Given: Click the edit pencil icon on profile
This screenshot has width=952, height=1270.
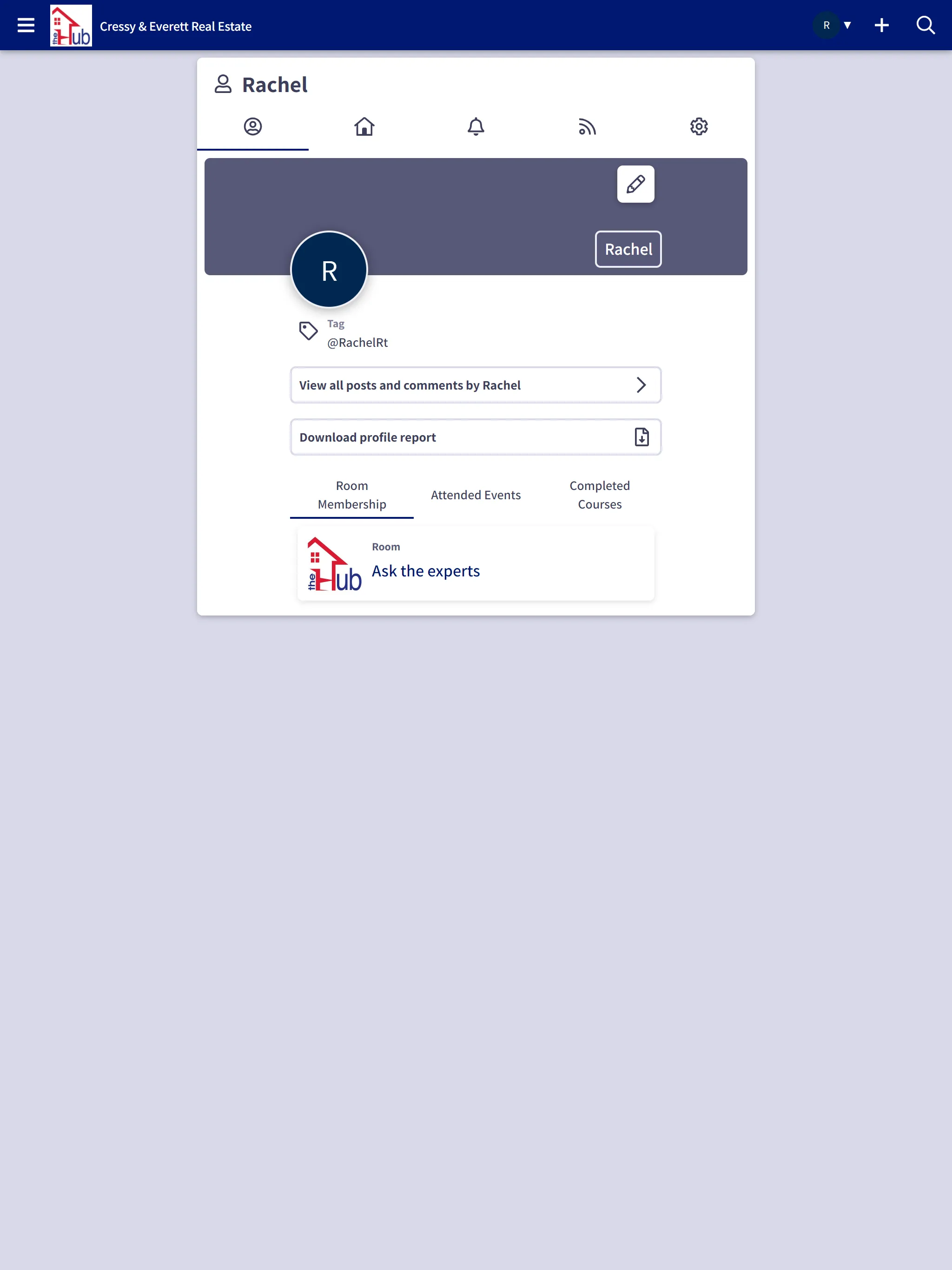Looking at the screenshot, I should [635, 184].
